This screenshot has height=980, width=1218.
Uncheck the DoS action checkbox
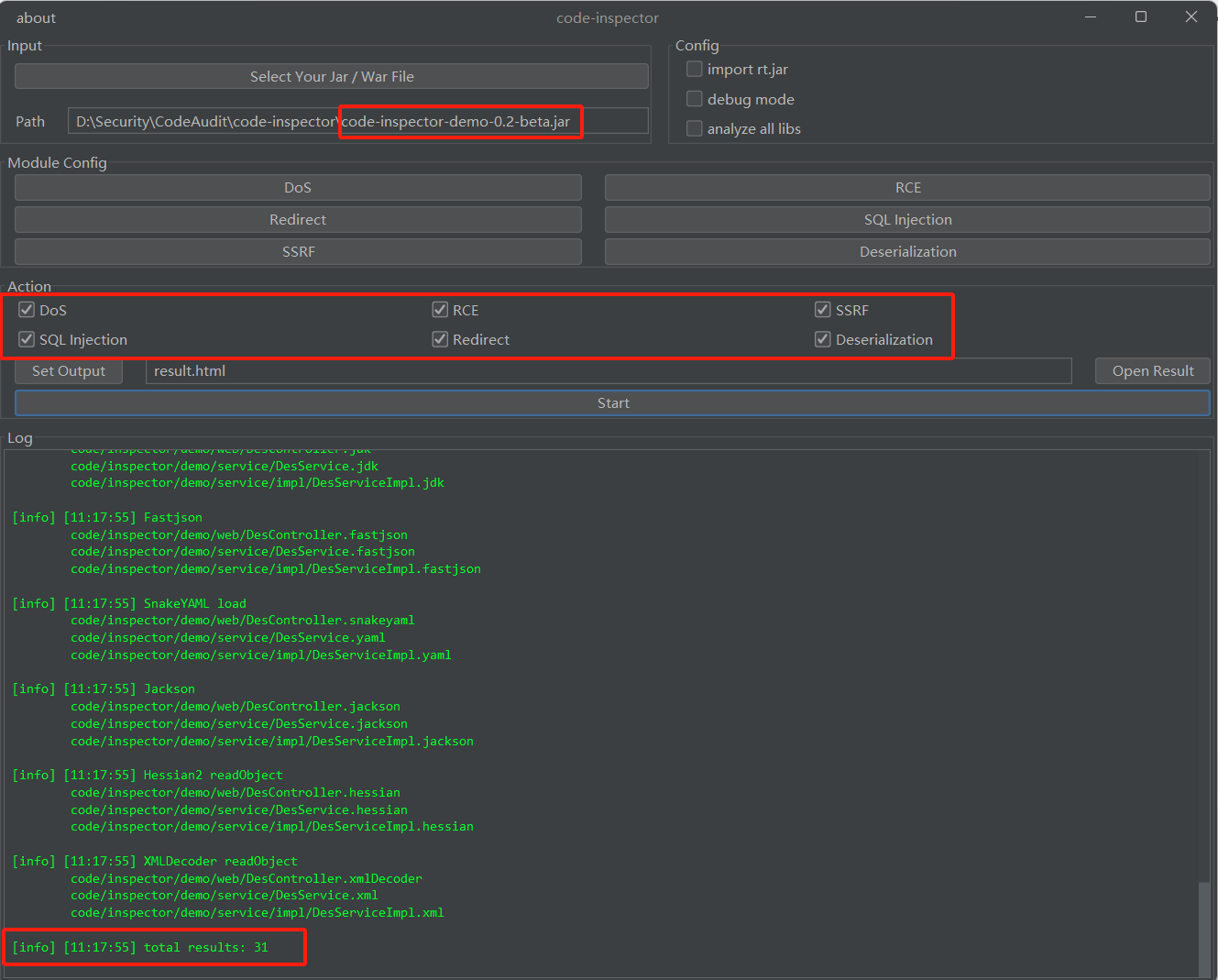27,310
